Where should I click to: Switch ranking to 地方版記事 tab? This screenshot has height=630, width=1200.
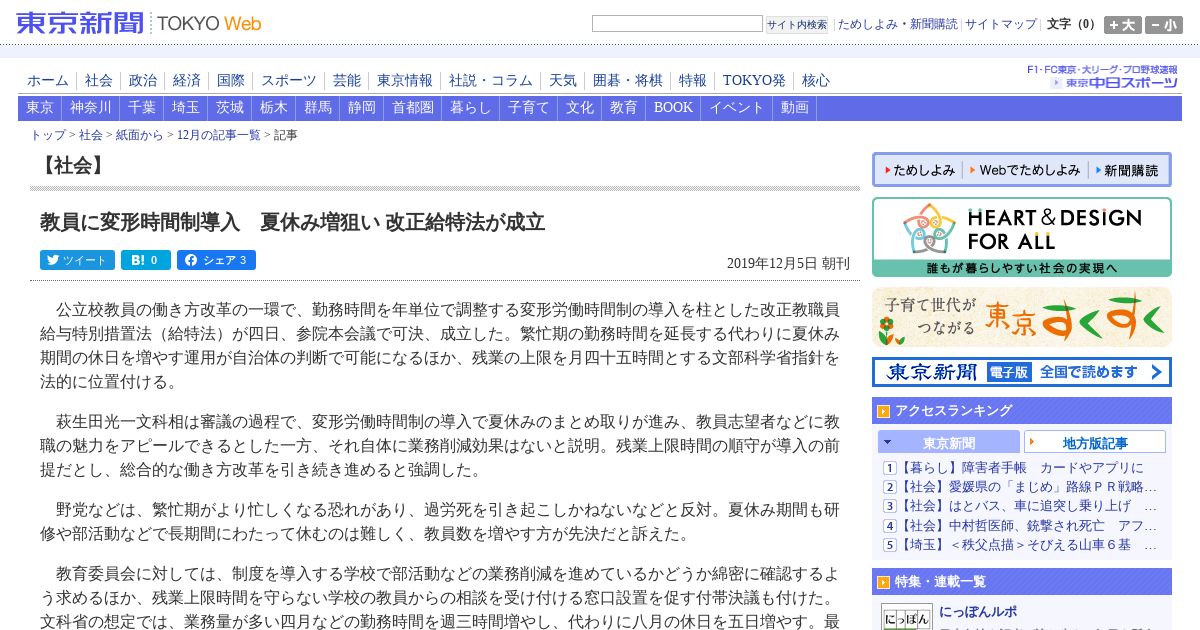1095,442
